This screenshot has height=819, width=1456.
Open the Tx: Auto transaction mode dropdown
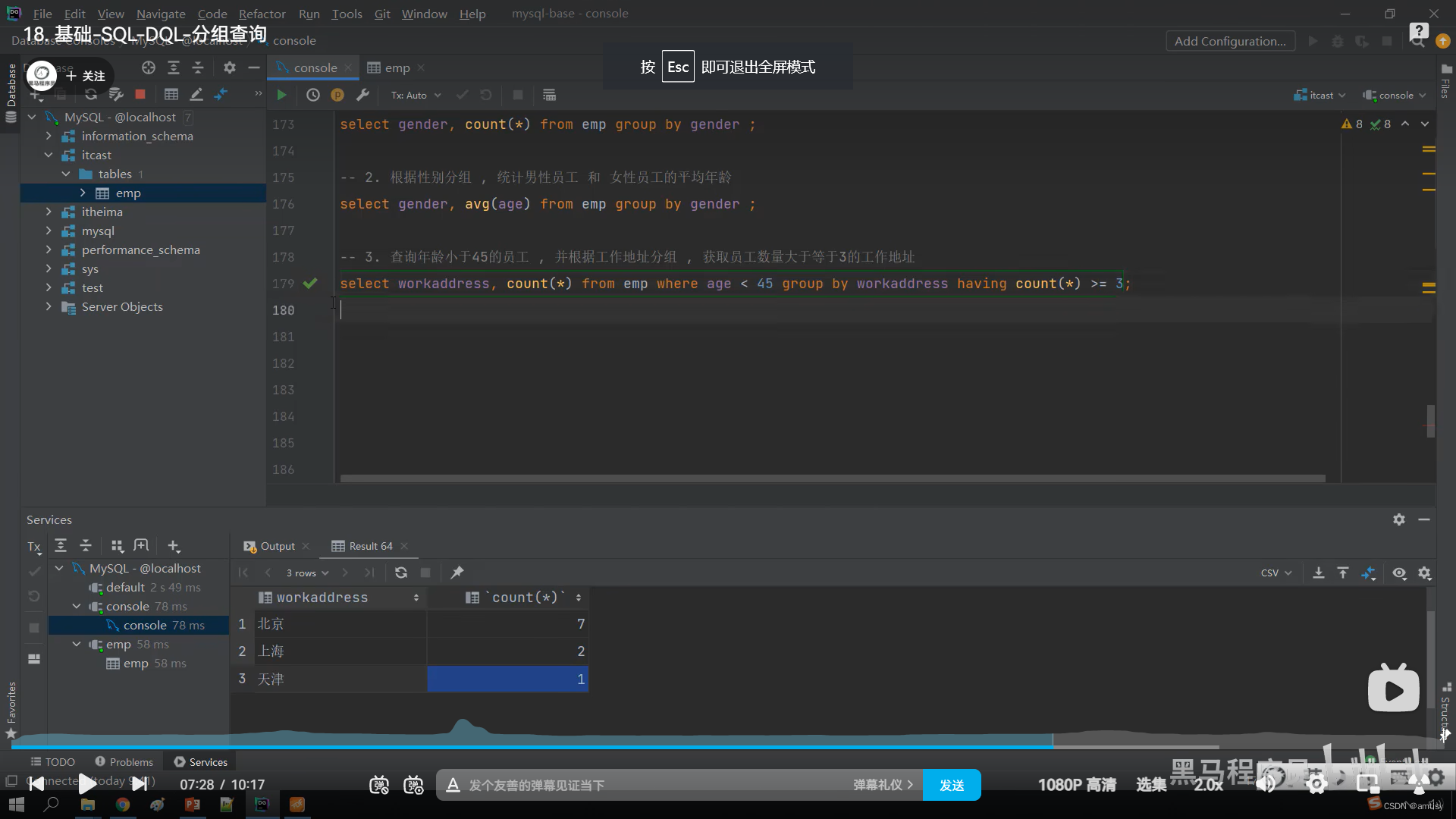tap(416, 95)
